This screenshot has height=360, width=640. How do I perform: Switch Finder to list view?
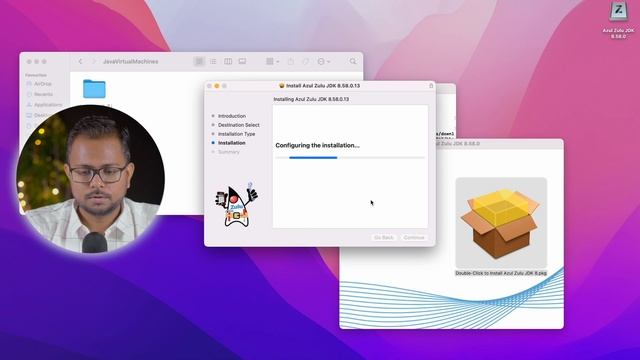213,61
